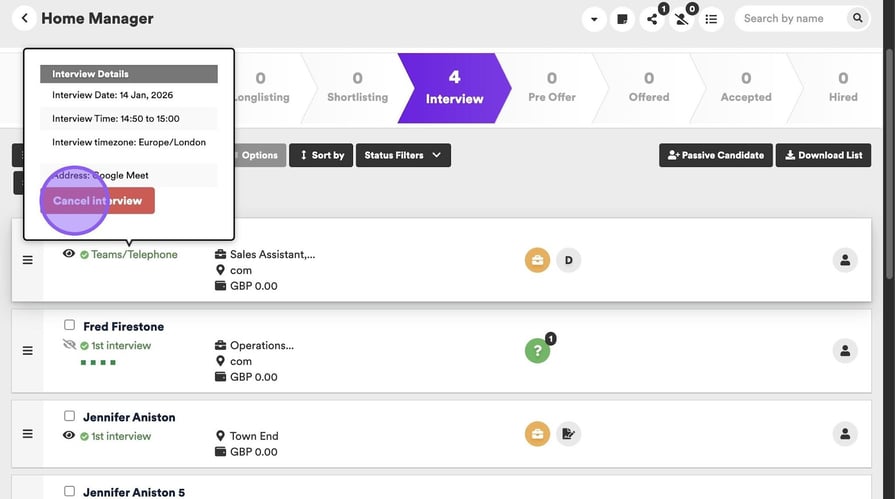
Task: Open Fred Firestone's profile person icon
Action: click(x=845, y=351)
